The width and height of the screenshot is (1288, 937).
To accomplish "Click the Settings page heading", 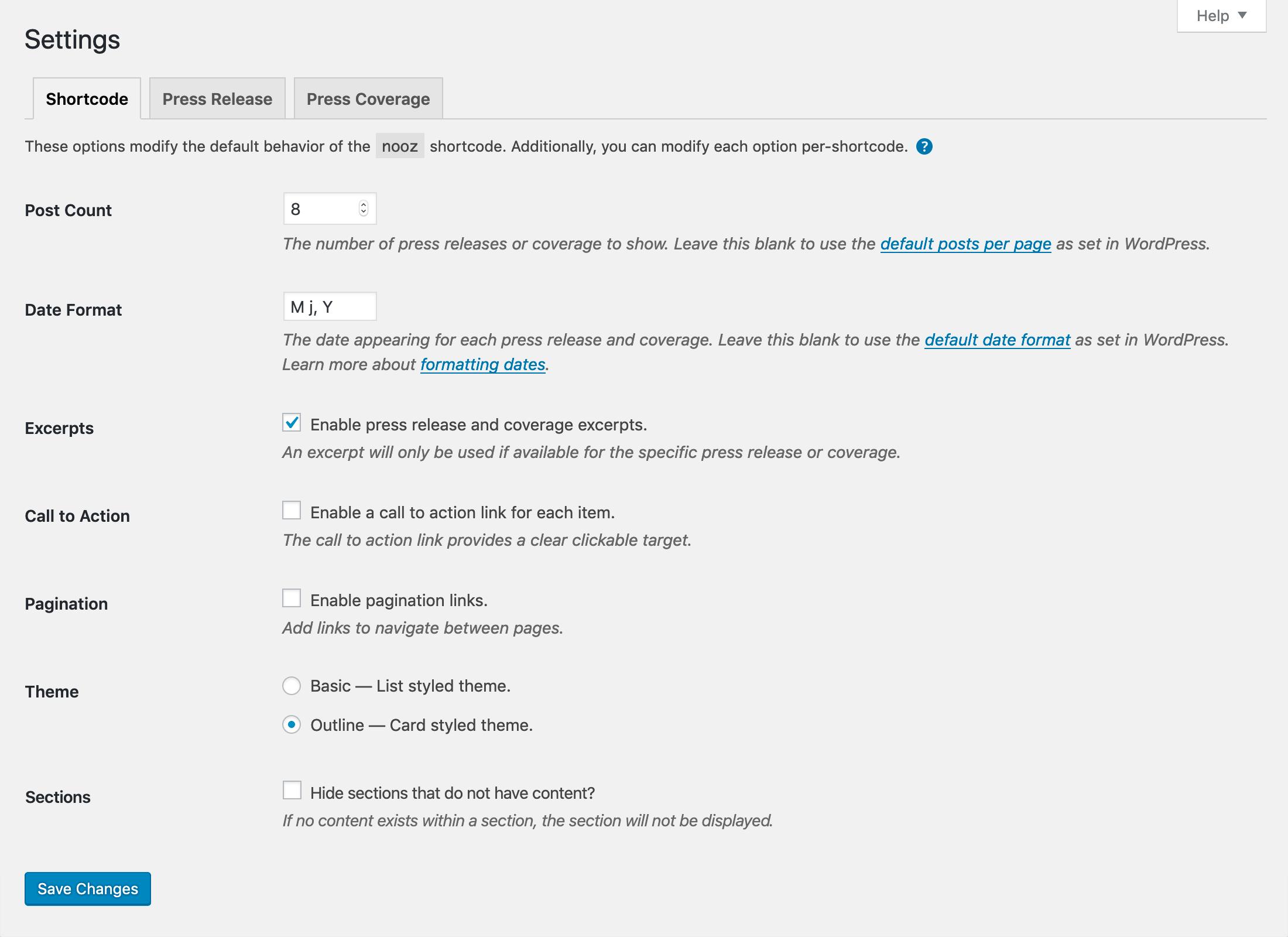I will [x=73, y=40].
